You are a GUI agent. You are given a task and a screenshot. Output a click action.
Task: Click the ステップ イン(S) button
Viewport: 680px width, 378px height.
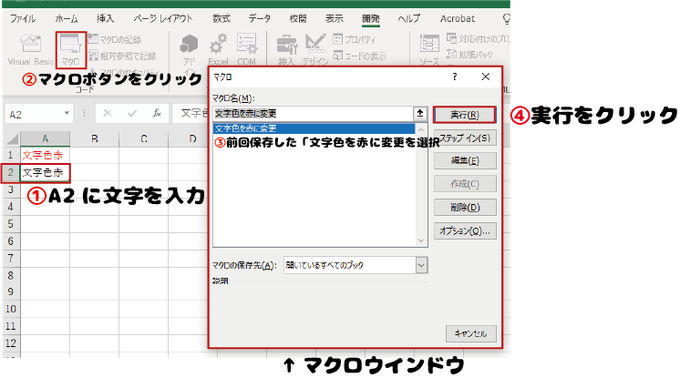(x=465, y=138)
